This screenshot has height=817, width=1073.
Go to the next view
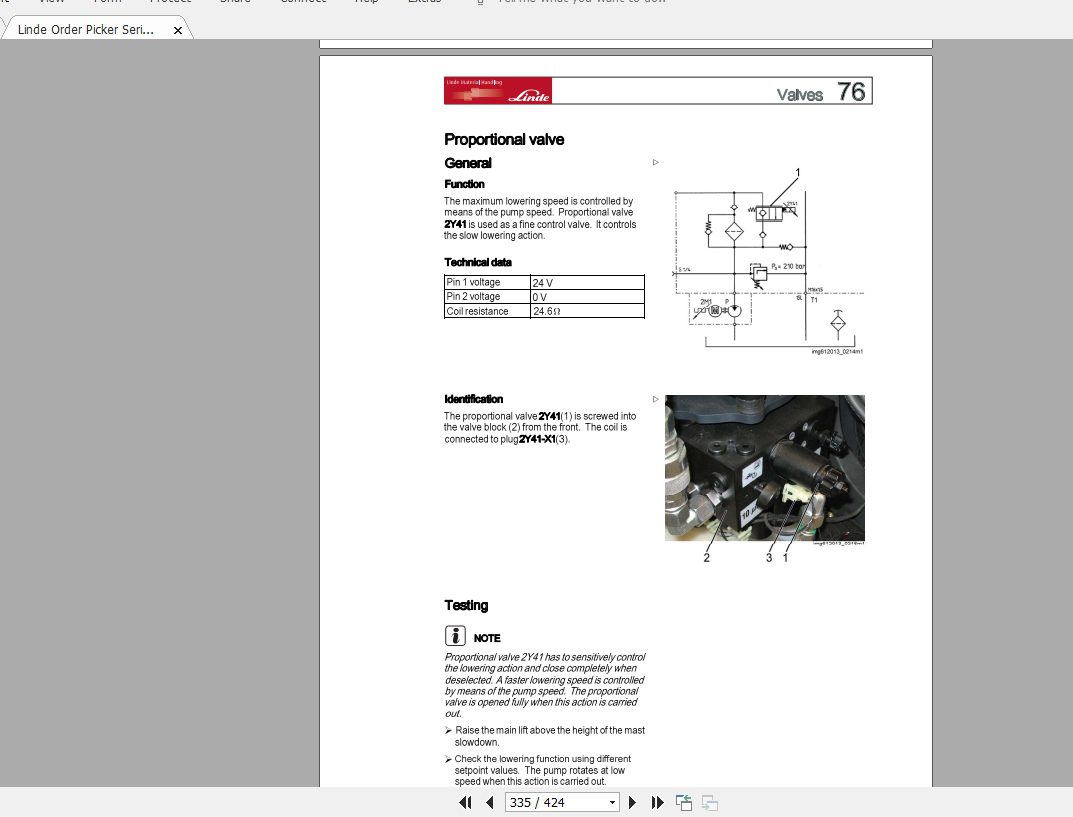(710, 803)
